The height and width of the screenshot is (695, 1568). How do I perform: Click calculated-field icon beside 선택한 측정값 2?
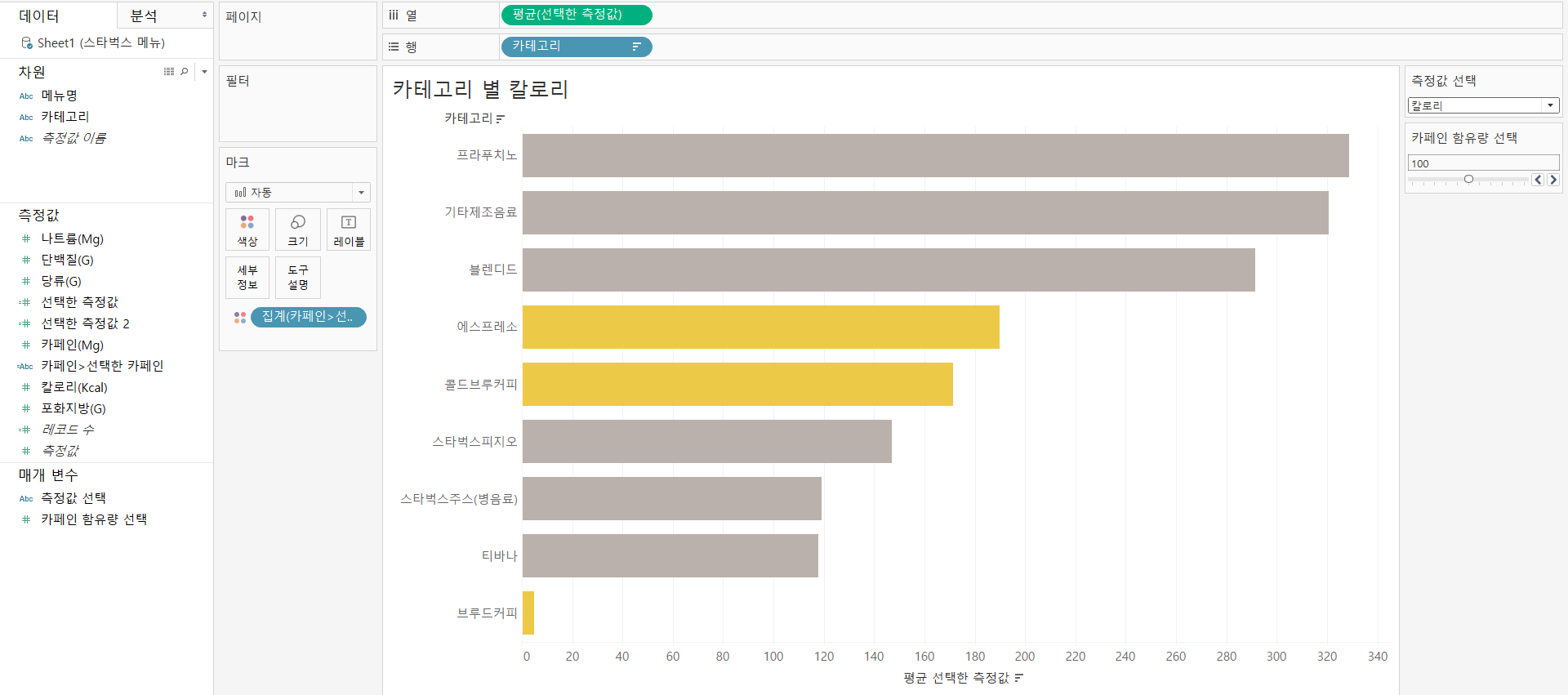tap(24, 323)
